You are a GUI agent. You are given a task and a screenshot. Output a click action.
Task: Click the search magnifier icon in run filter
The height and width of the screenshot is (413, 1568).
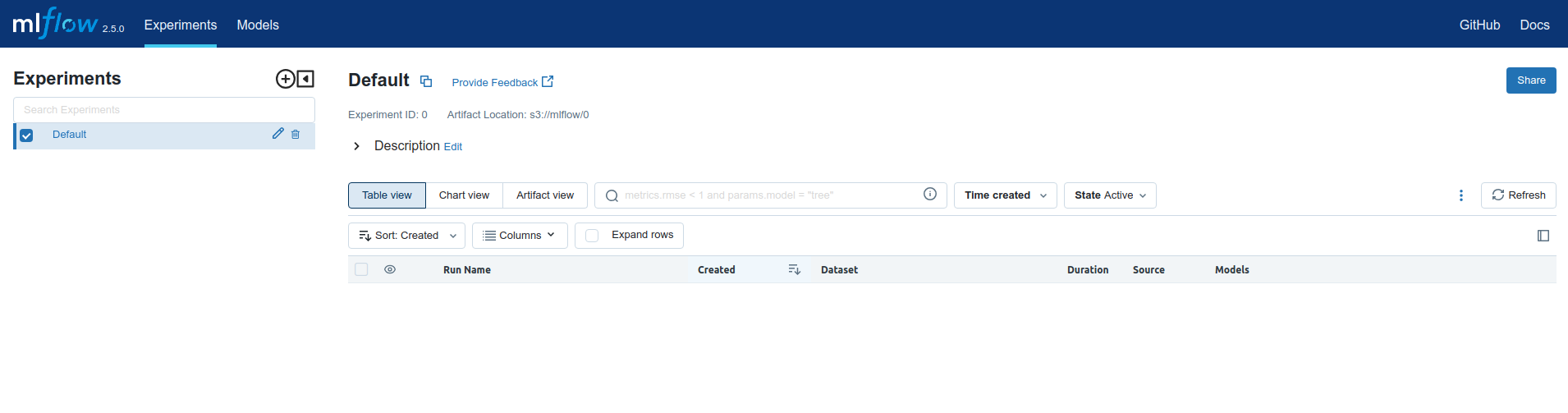coord(612,195)
